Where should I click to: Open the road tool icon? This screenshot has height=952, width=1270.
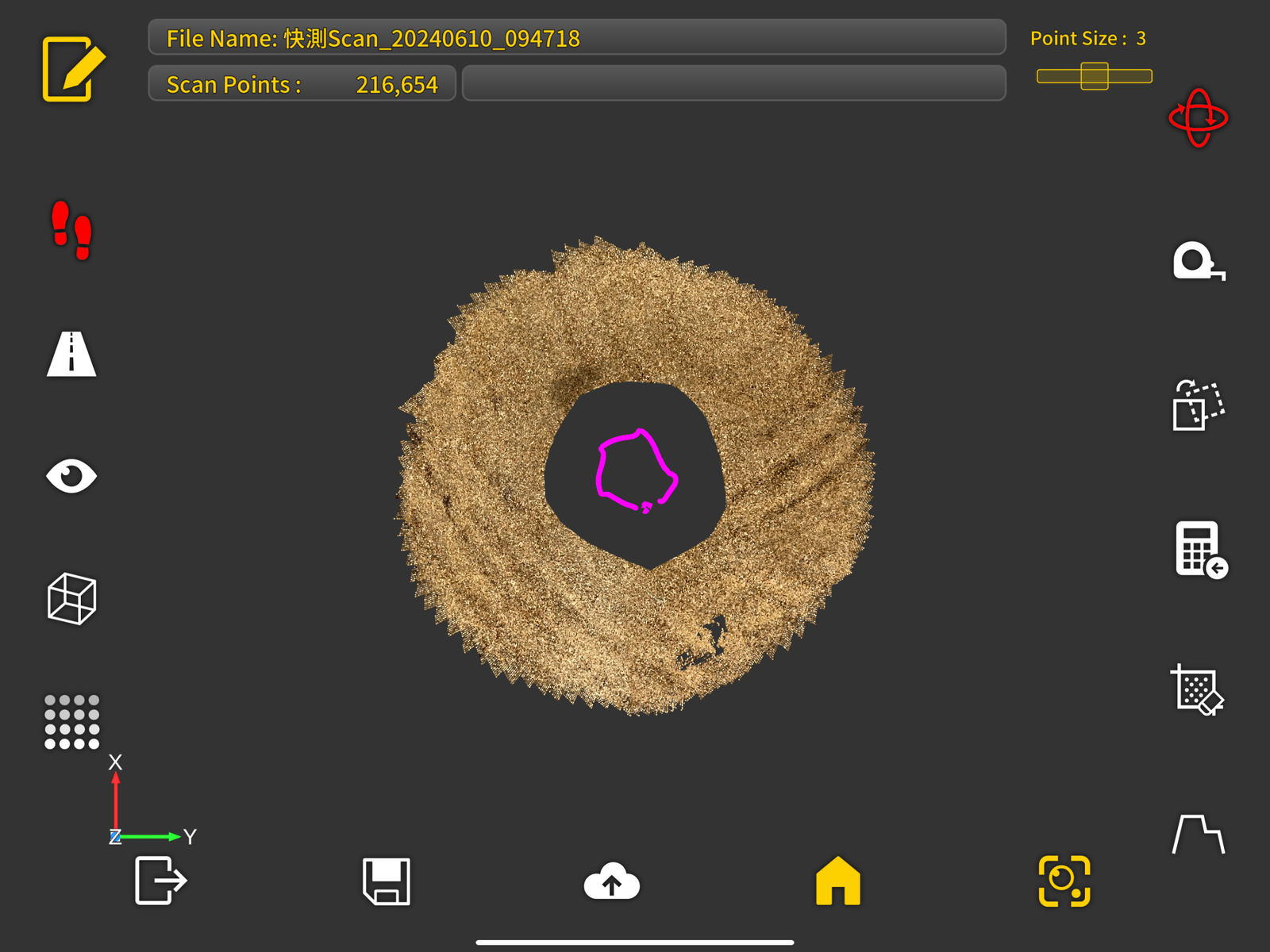pos(71,353)
